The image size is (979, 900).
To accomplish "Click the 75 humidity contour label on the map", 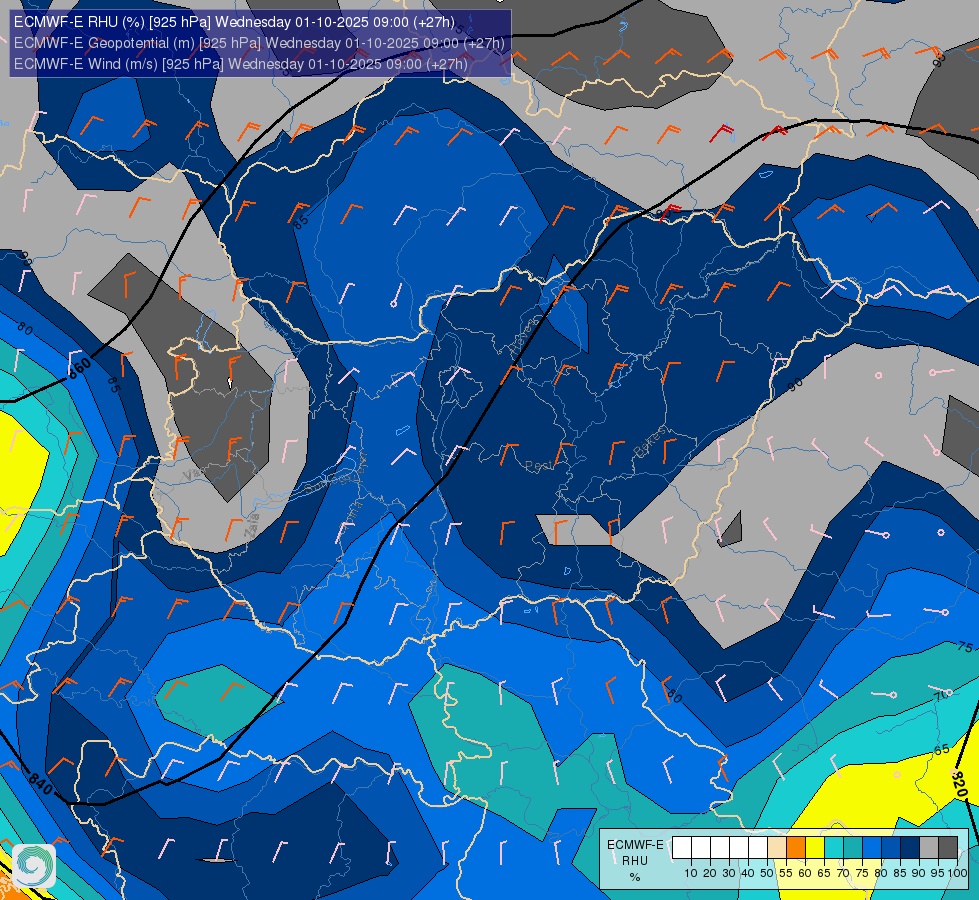I will click(965, 647).
